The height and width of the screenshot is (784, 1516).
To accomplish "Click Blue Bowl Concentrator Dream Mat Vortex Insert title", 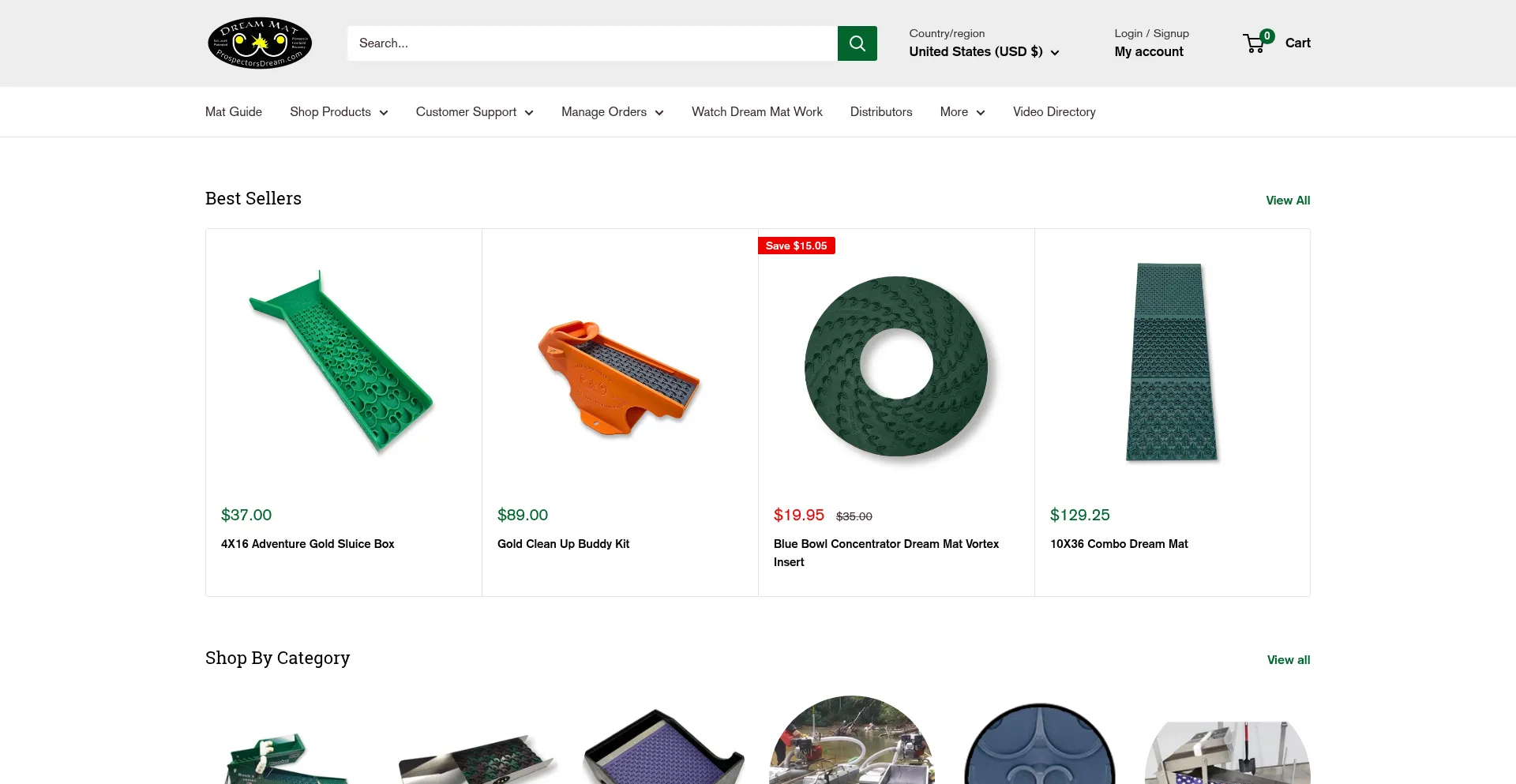I will [887, 553].
